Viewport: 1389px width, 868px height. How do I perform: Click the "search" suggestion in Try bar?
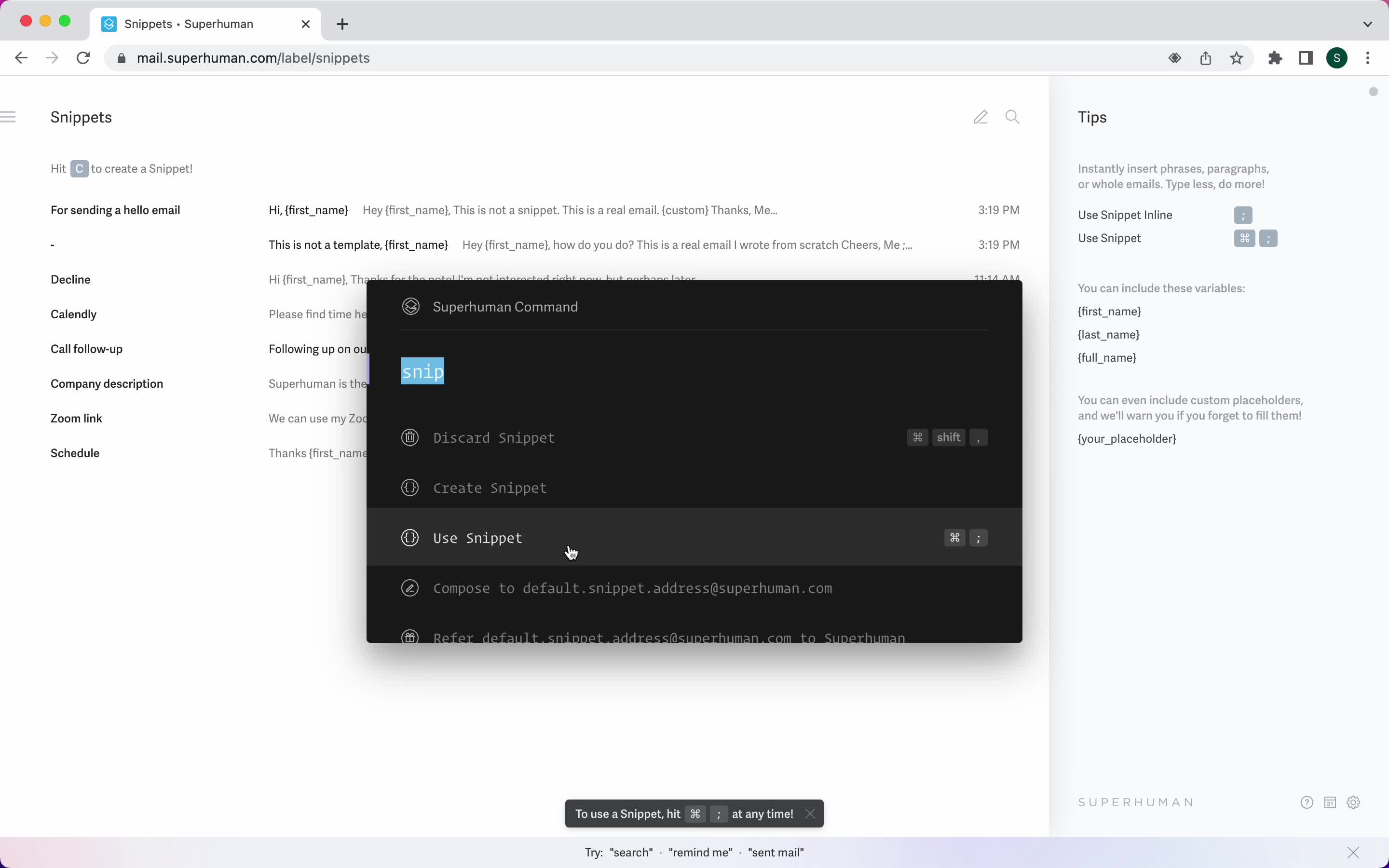(631, 853)
